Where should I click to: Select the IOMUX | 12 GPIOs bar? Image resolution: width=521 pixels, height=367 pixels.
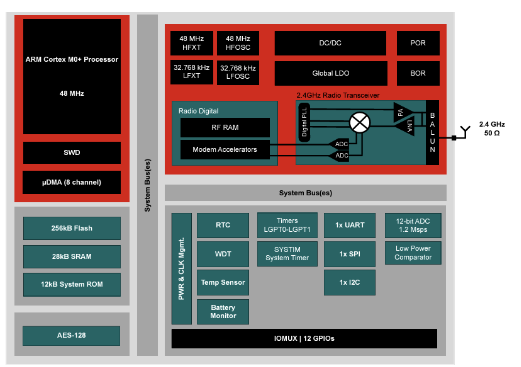[x=304, y=339]
